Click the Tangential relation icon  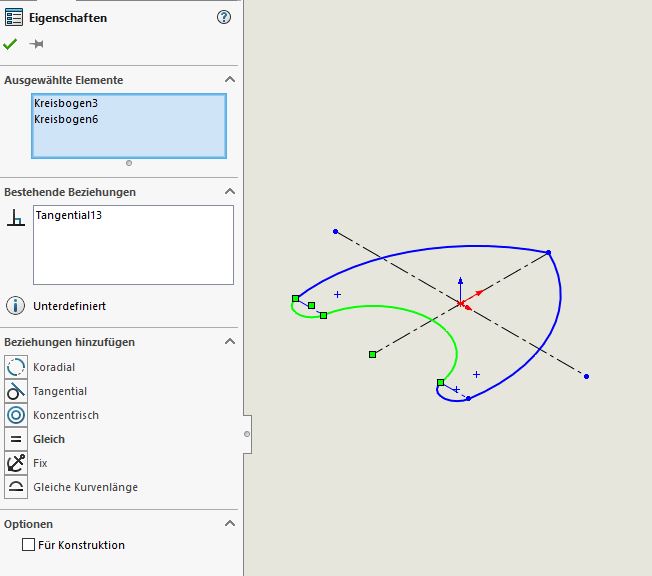point(16,391)
